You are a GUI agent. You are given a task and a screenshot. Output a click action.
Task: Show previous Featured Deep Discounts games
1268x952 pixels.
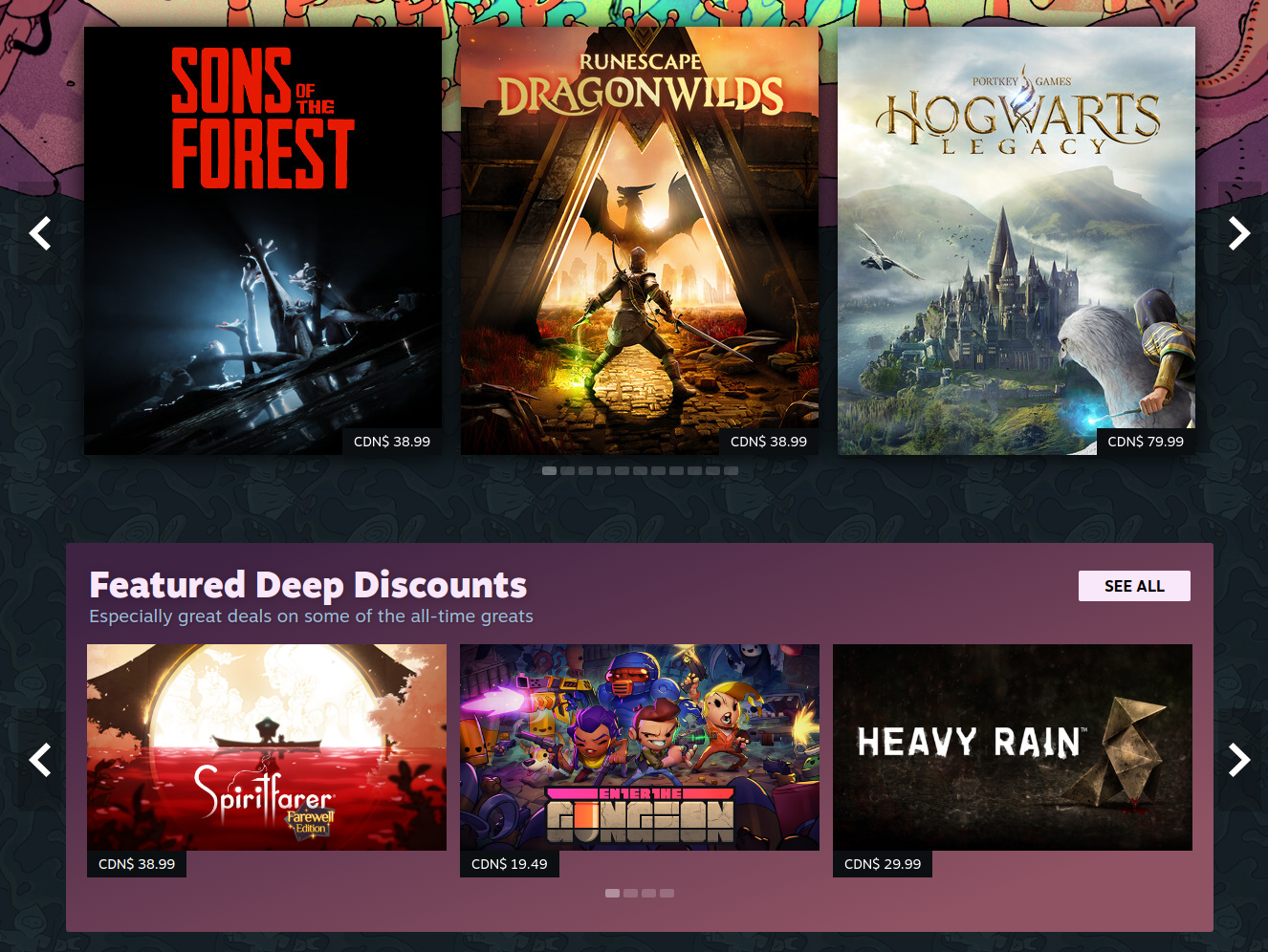click(40, 760)
